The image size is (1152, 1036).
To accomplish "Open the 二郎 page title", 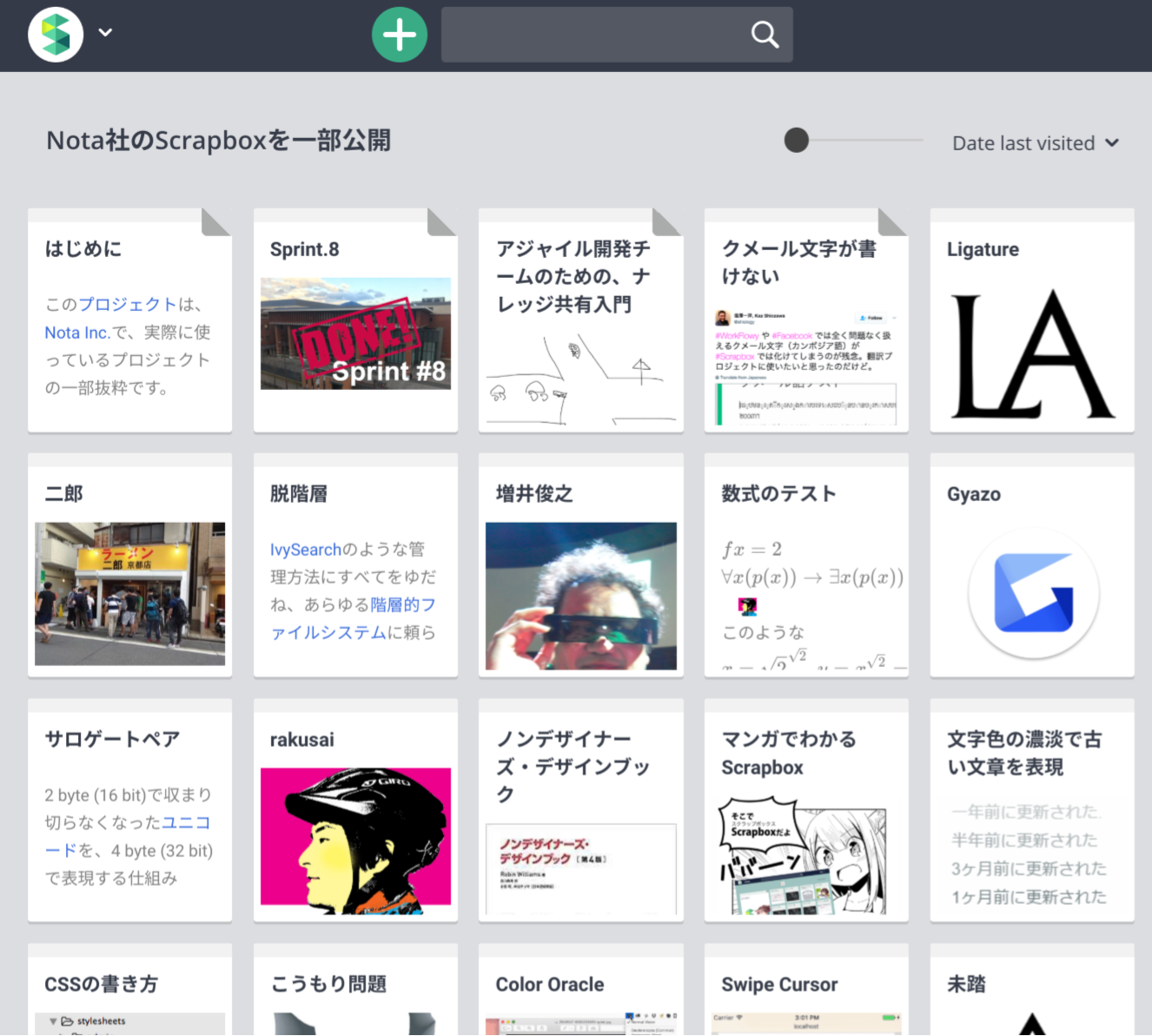I will 64,494.
